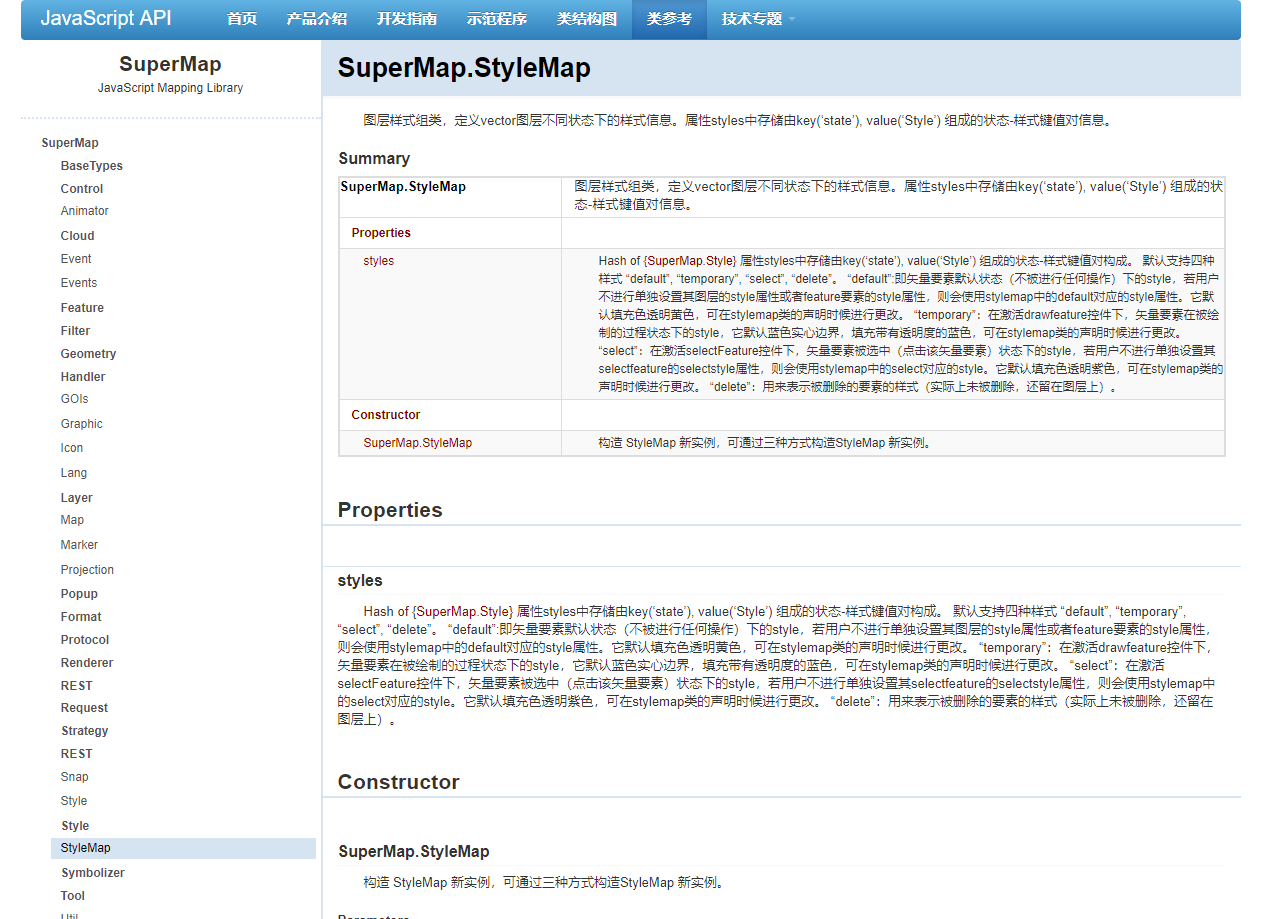Expand the Renderer category

(x=87, y=663)
